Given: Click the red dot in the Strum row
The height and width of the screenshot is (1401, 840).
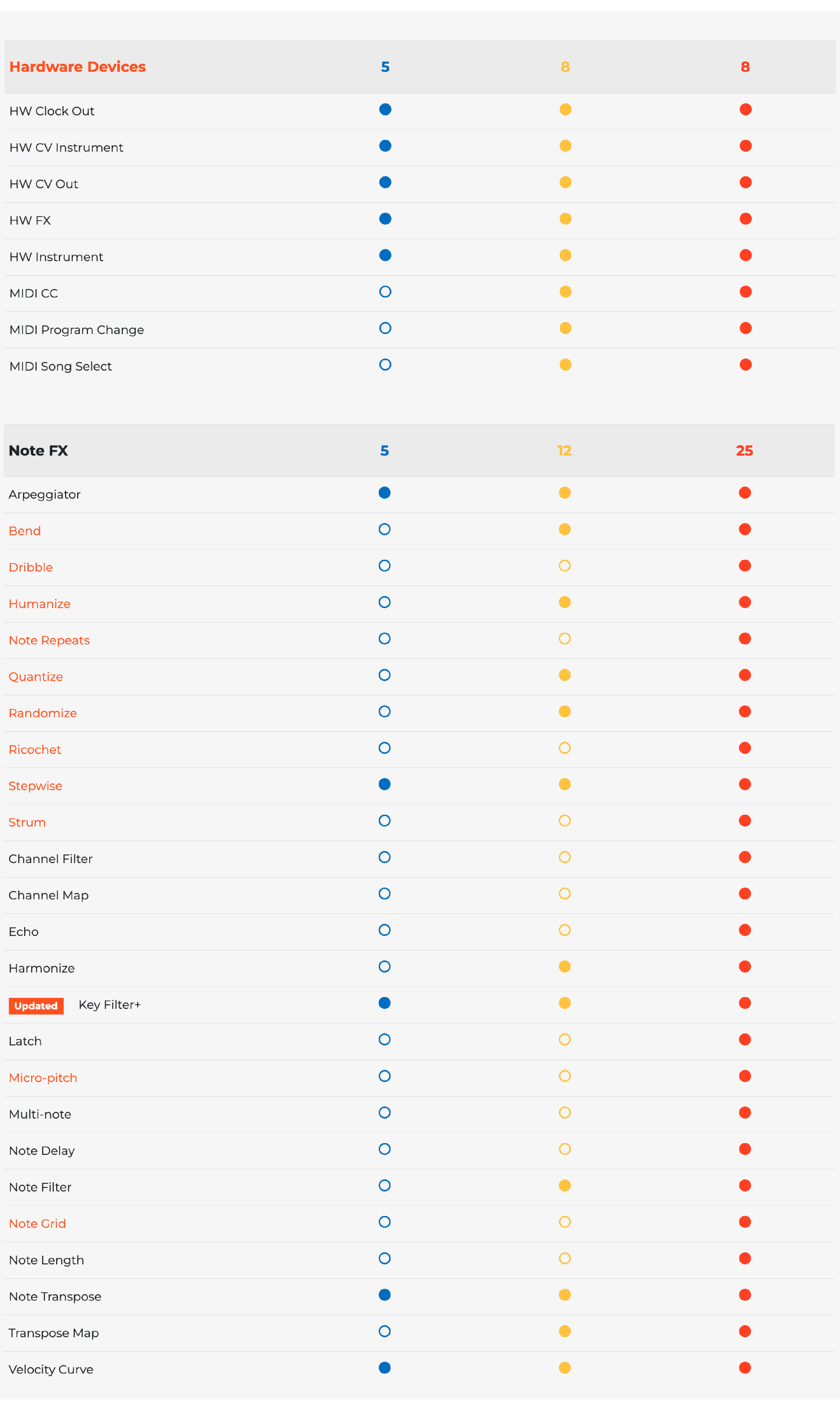Looking at the screenshot, I should 745,821.
